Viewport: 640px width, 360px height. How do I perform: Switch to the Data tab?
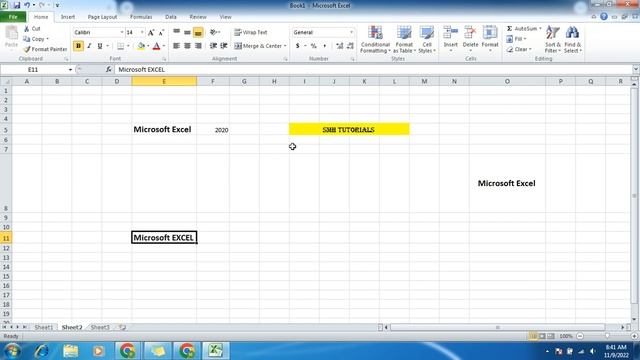171,17
